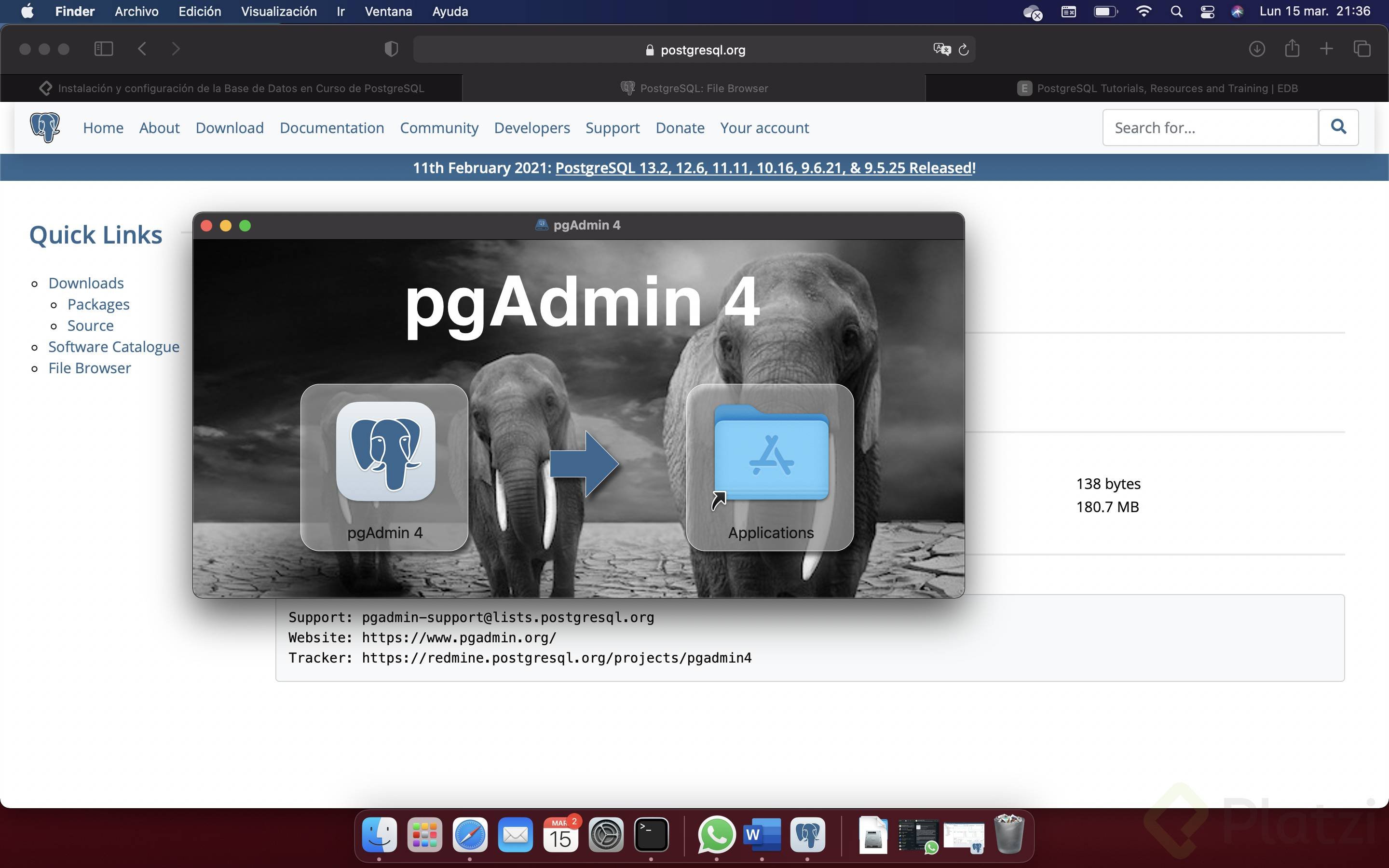1389x868 pixels.
Task: Click the Community navigation link
Action: coord(439,127)
